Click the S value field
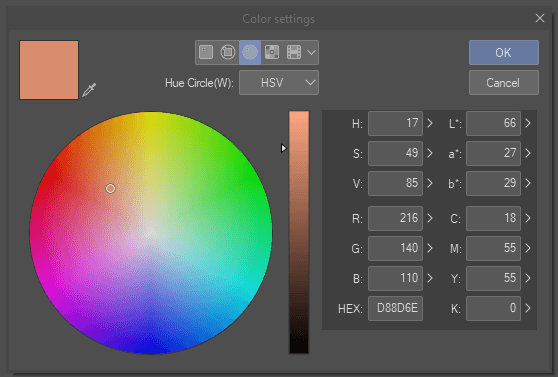Viewport: 558px width, 377px height. (395, 153)
